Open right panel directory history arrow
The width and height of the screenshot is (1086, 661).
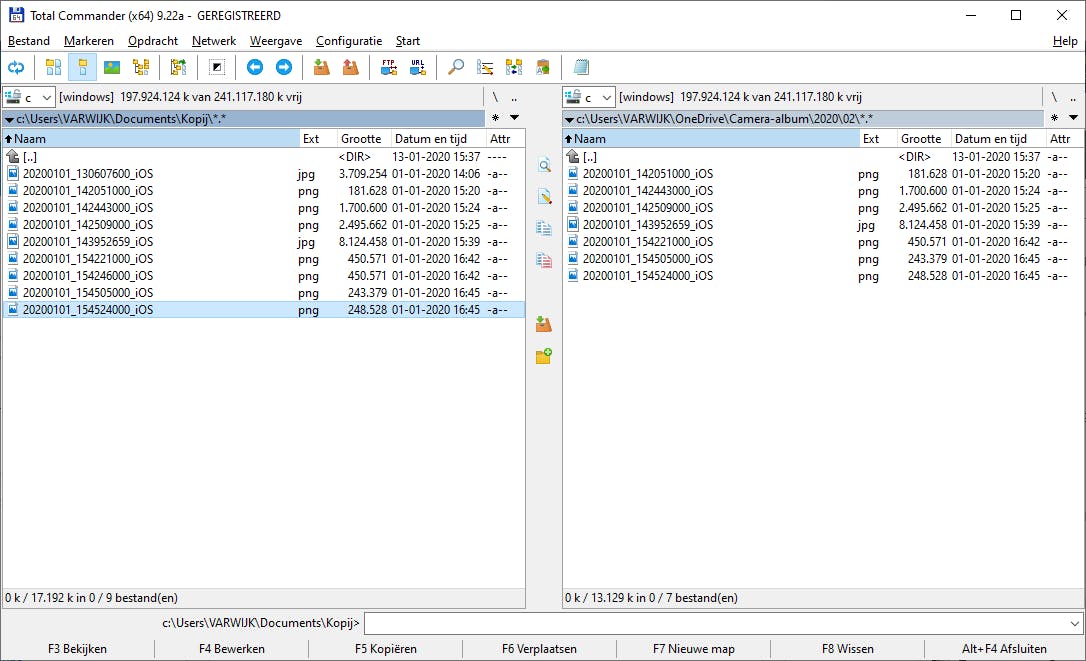point(1073,118)
